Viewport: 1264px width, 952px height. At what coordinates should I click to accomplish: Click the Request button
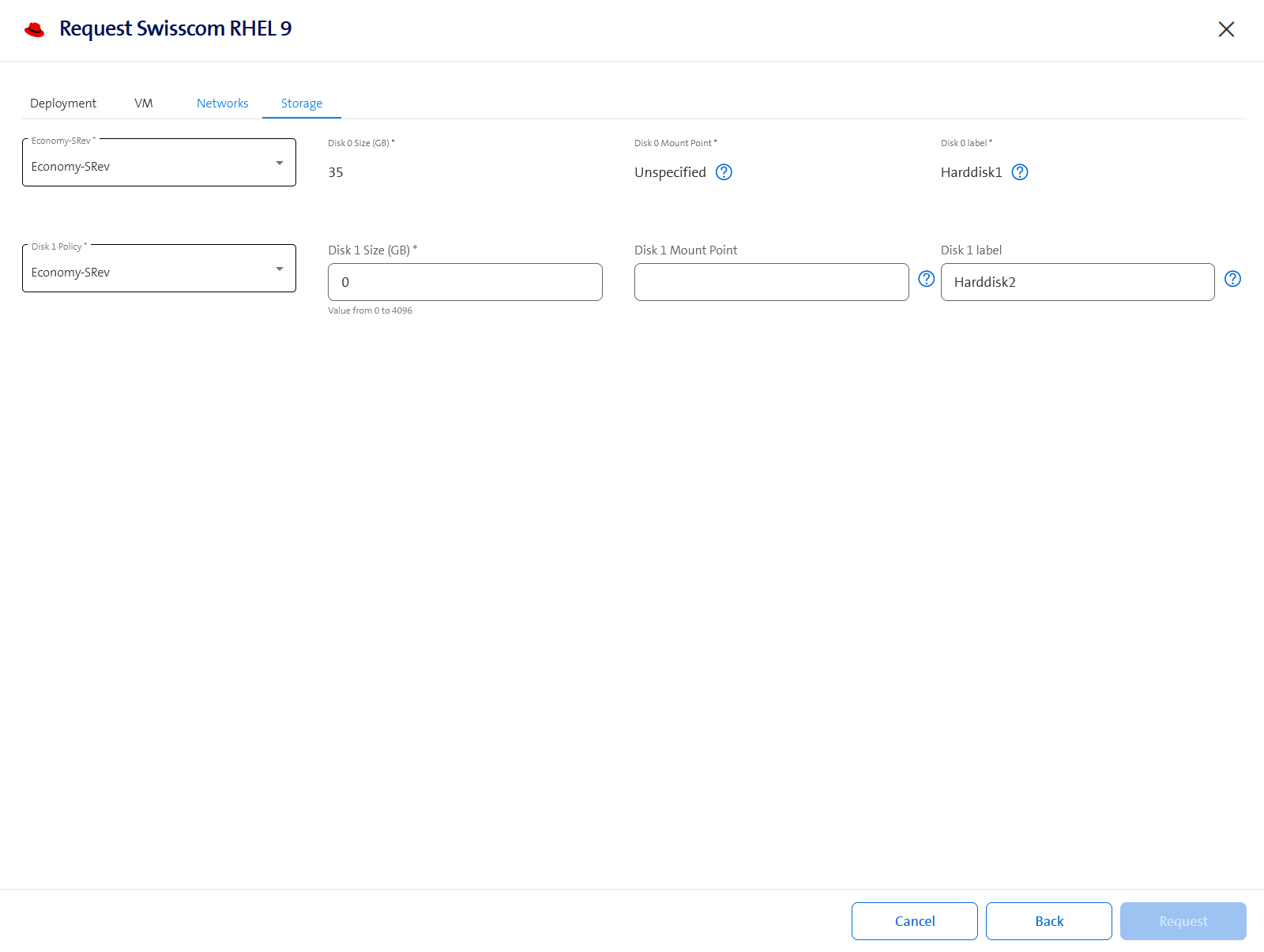(x=1183, y=921)
